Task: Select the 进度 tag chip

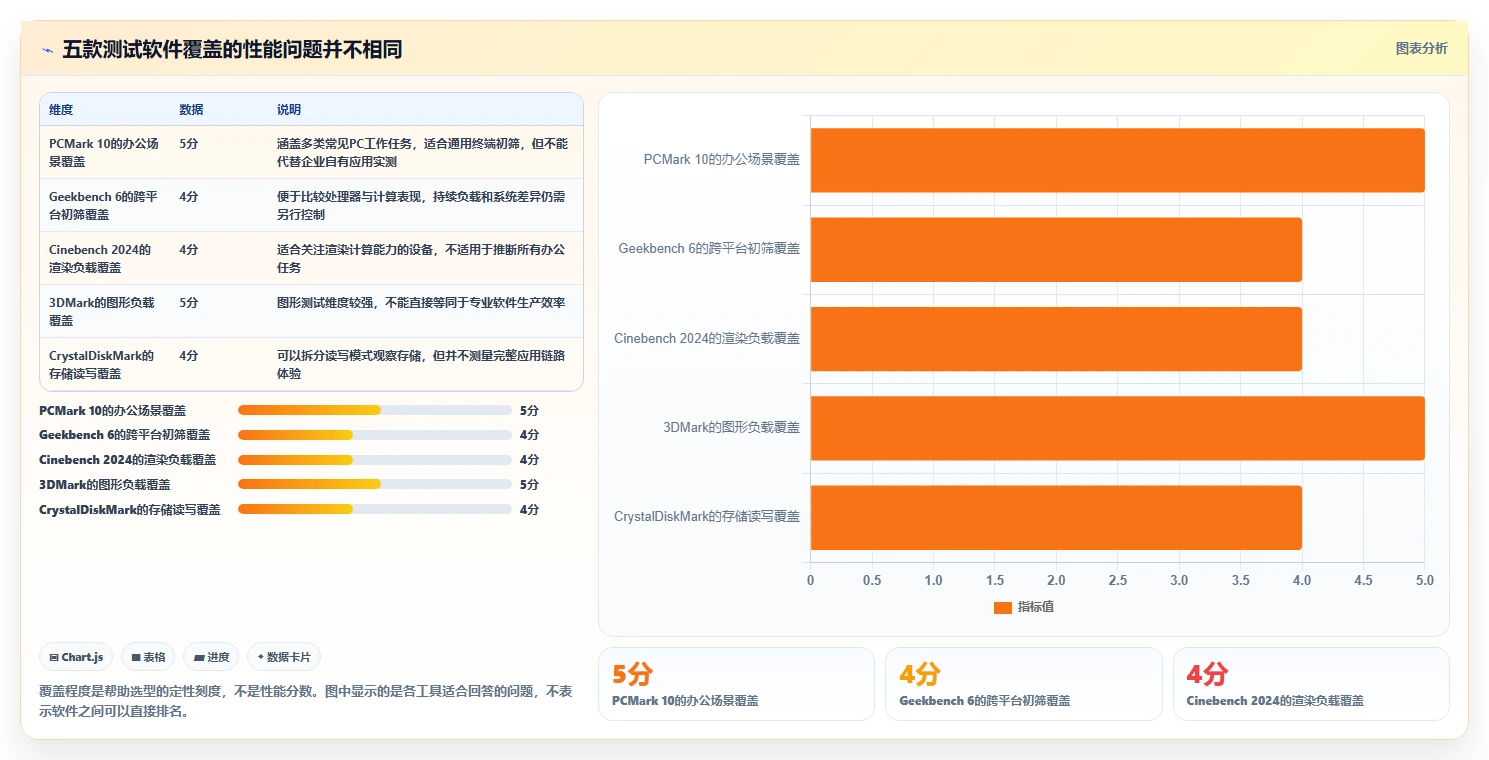Action: pyautogui.click(x=212, y=657)
